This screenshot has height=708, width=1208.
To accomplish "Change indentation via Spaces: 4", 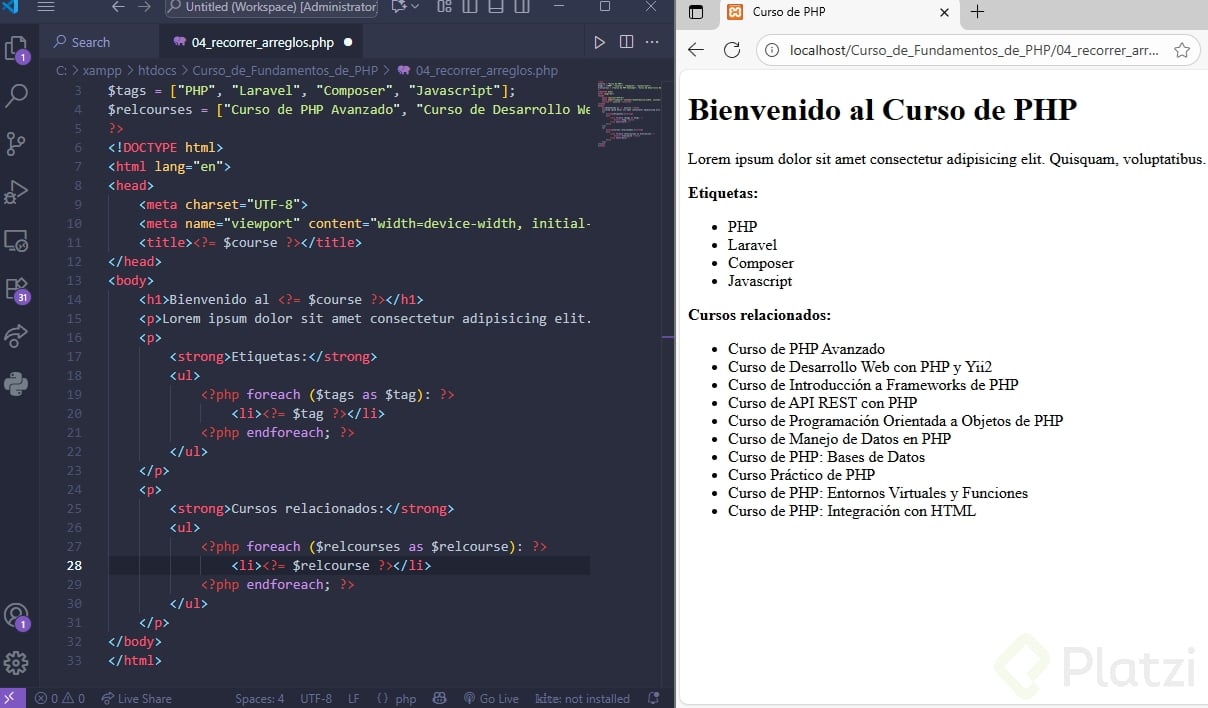I will 260,698.
